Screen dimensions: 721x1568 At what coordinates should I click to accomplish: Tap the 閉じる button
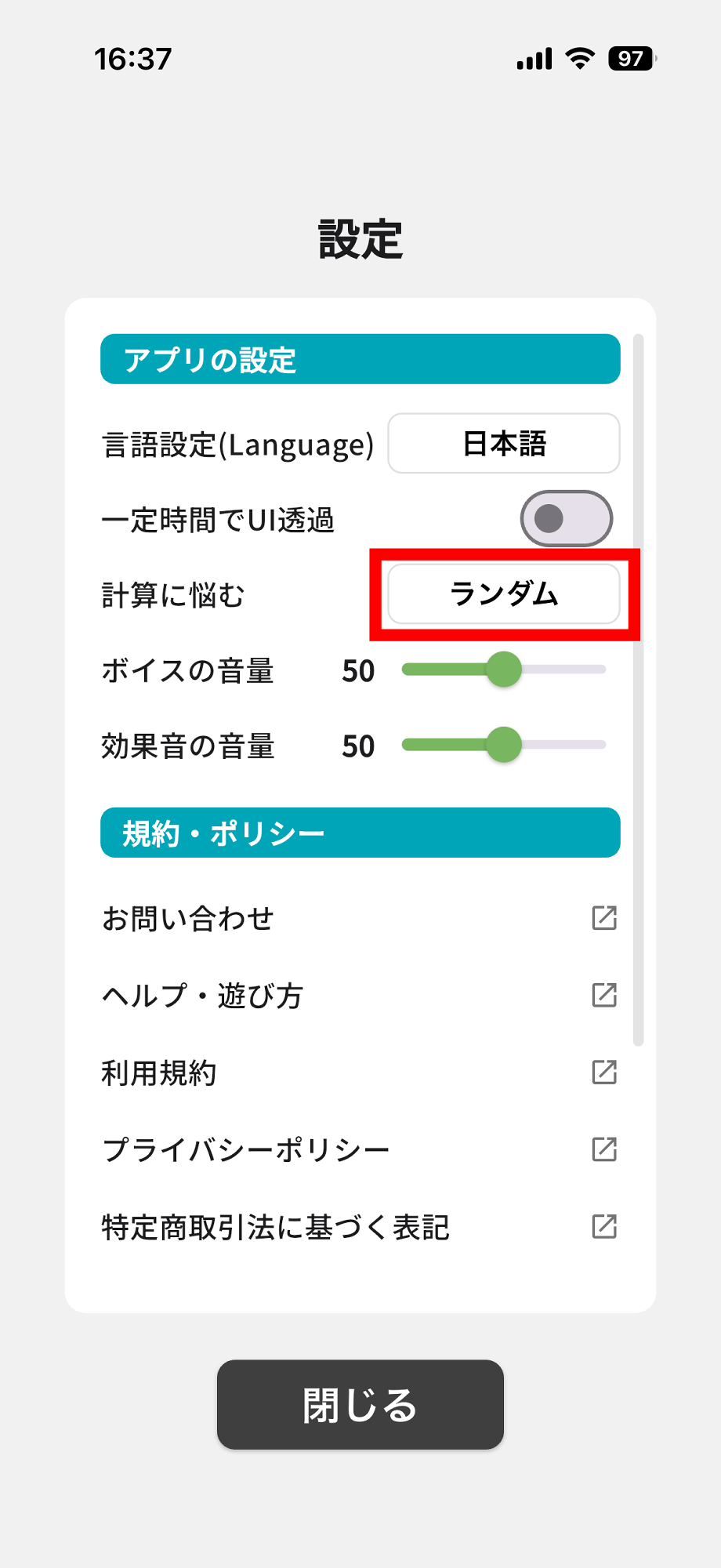tap(360, 1404)
